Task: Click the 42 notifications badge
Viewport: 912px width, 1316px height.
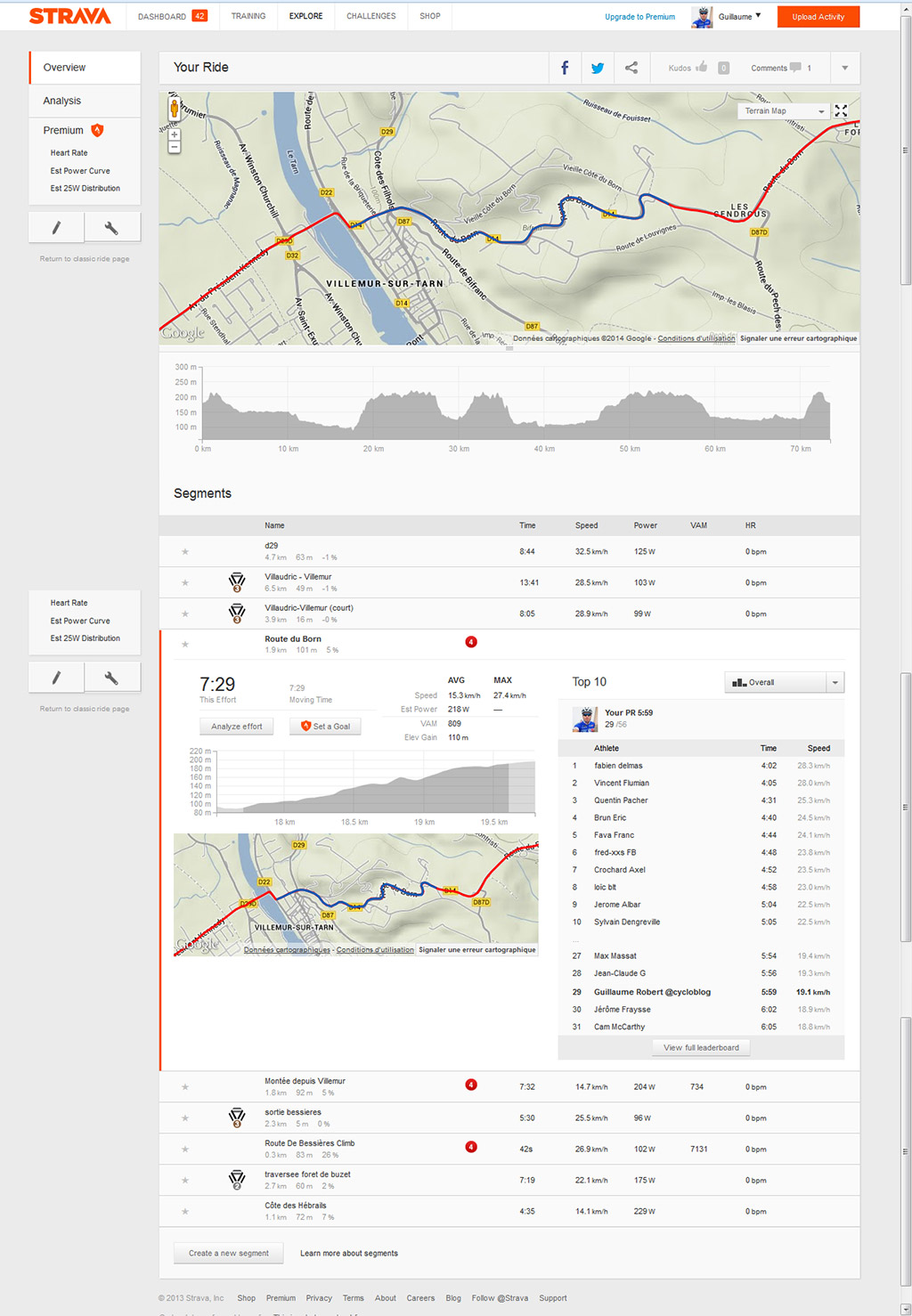Action: [x=199, y=16]
